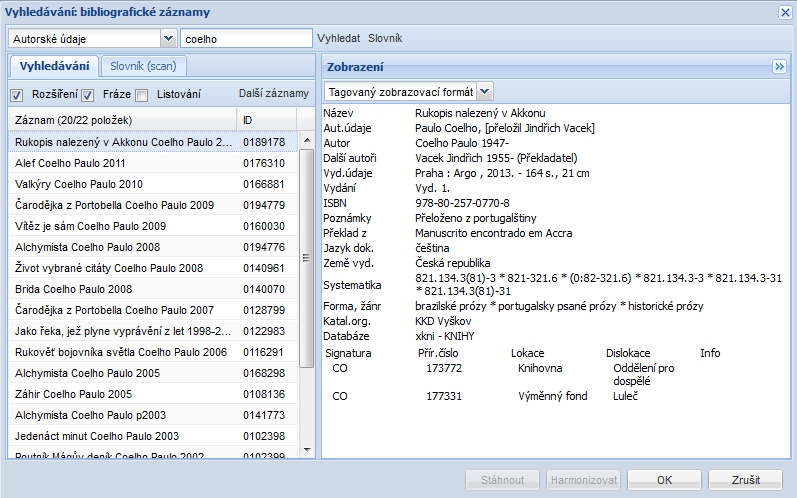Select the record Alef Coelho Paulo 2011
The height and width of the screenshot is (498, 797).
coord(70,163)
